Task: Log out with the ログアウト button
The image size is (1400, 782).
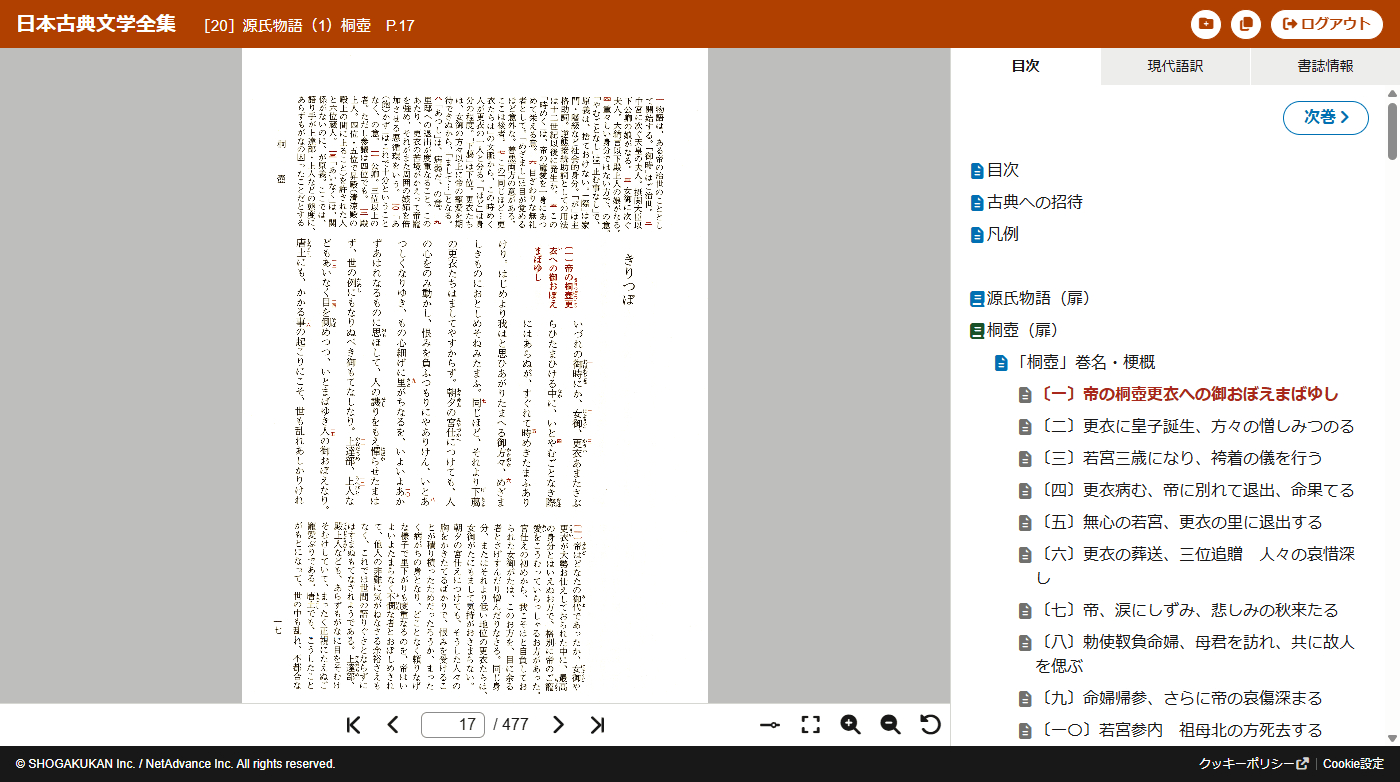Action: click(1327, 24)
